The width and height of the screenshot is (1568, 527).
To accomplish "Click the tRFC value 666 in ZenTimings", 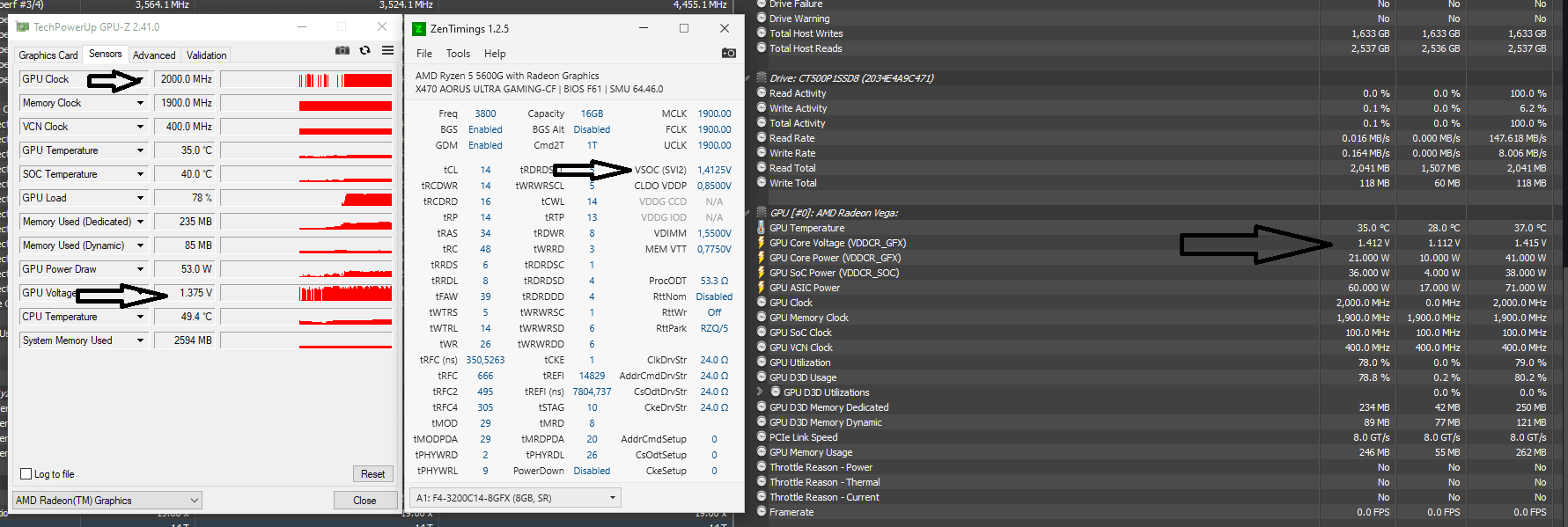I will click(485, 376).
